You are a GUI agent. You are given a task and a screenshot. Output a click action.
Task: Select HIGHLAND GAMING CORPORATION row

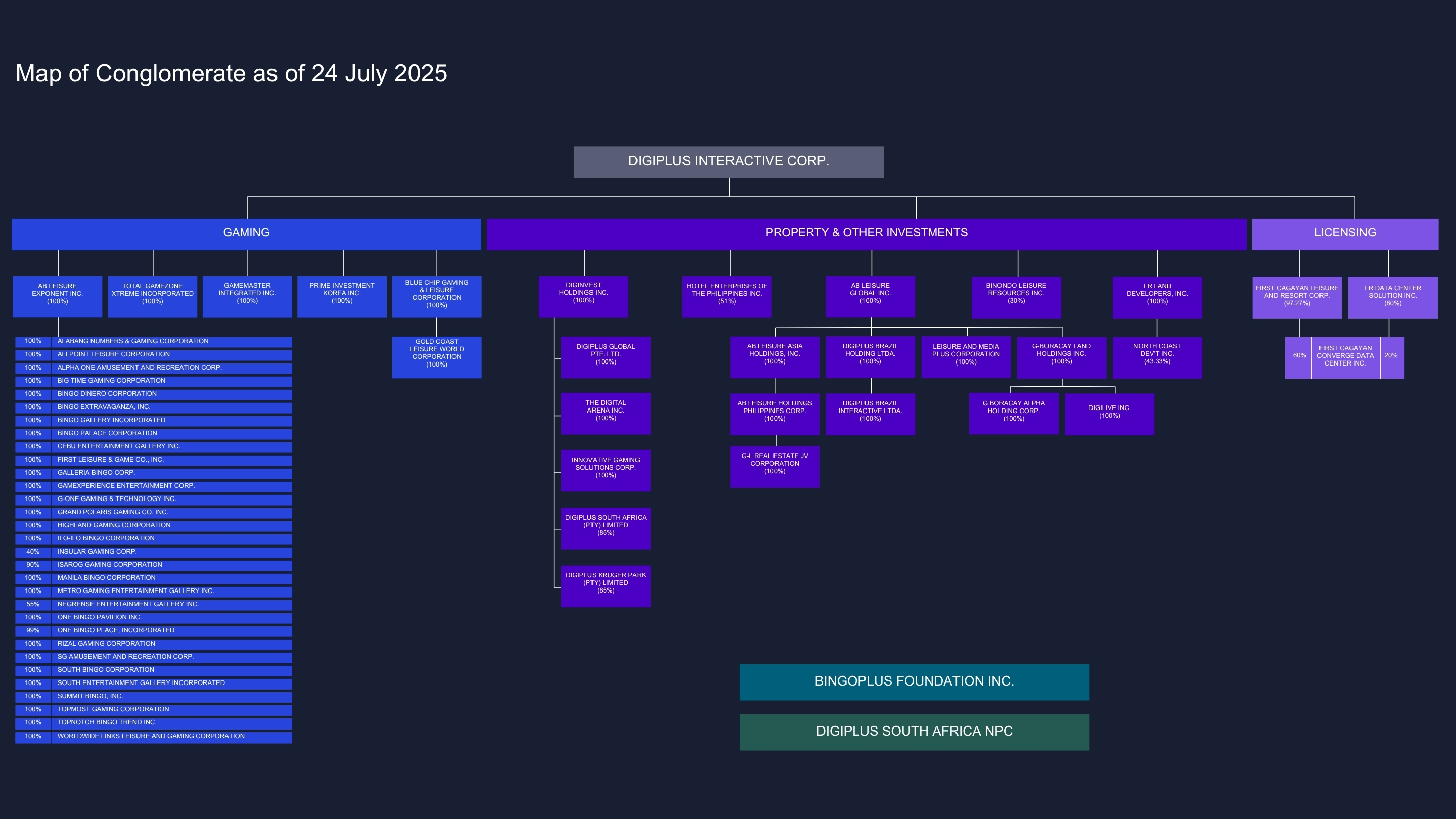click(x=154, y=526)
